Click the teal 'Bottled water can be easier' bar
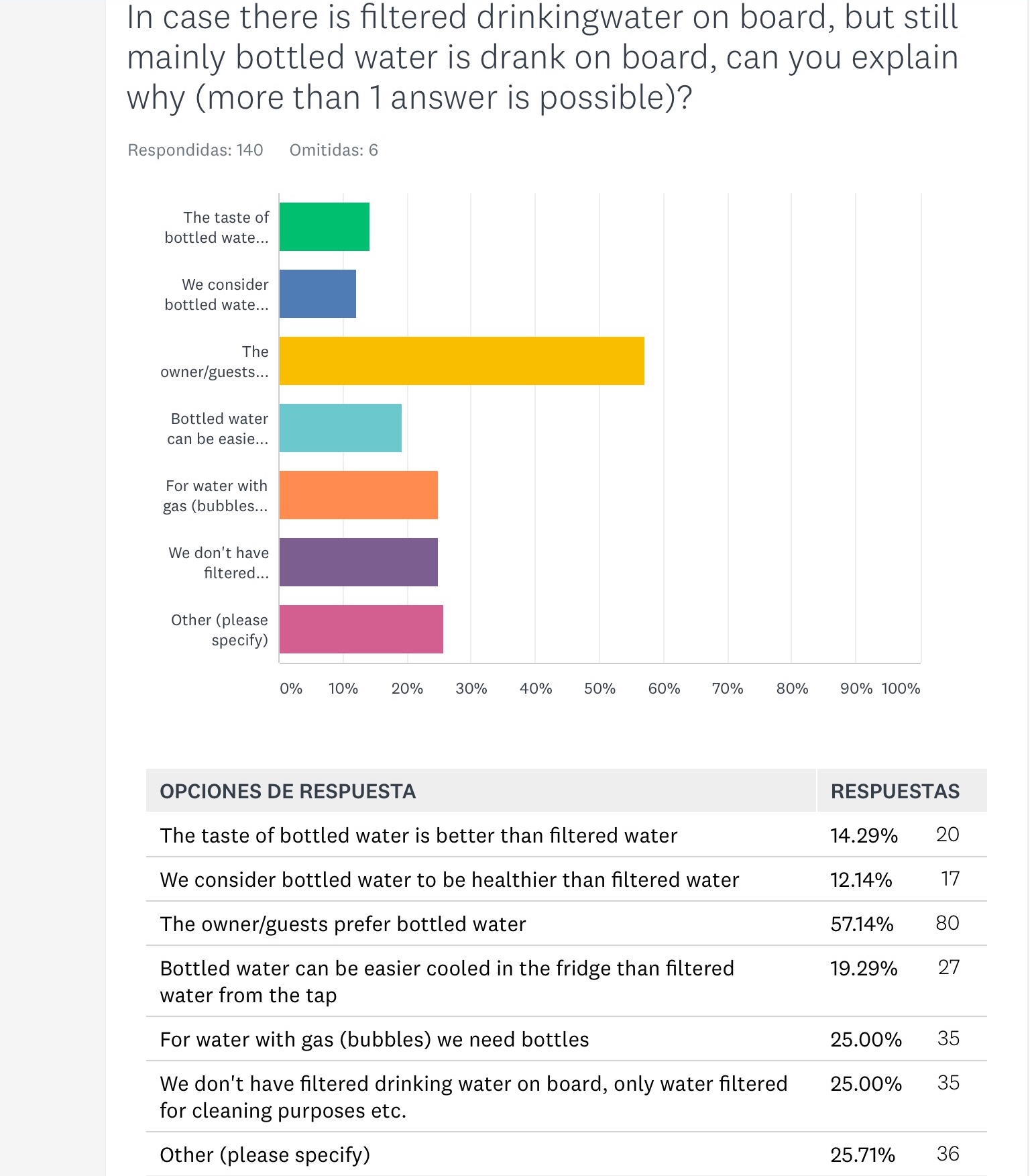 tap(340, 428)
